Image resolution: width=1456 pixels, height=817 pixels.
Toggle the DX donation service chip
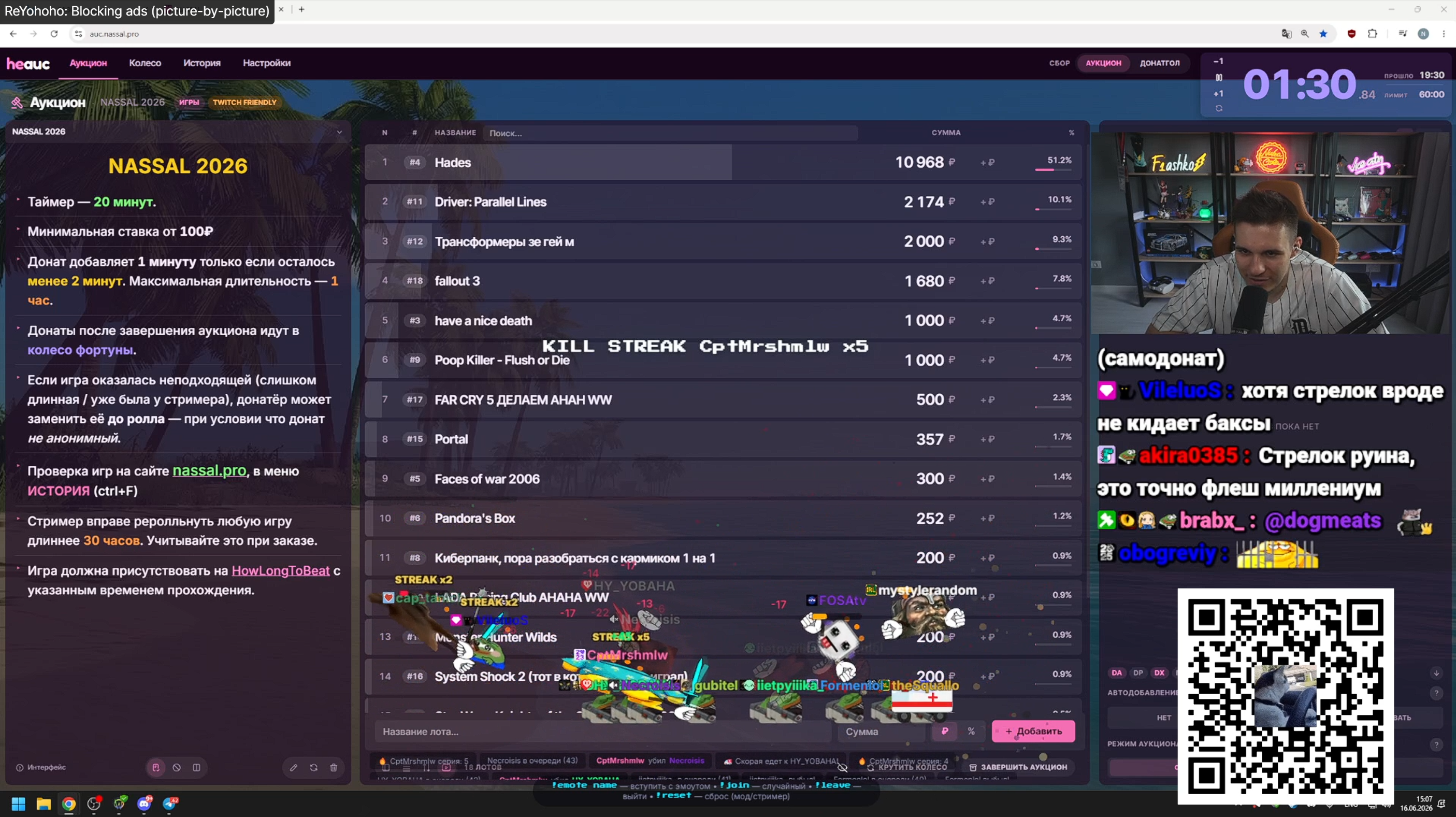(1159, 673)
